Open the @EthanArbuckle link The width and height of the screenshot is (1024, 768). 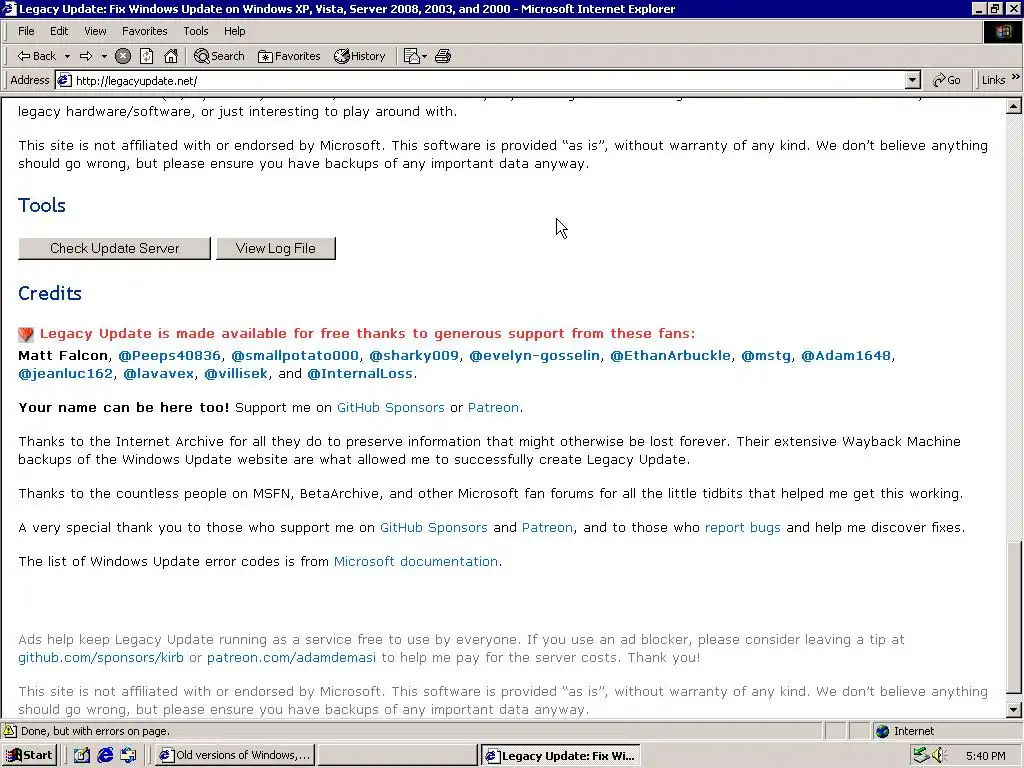[670, 355]
